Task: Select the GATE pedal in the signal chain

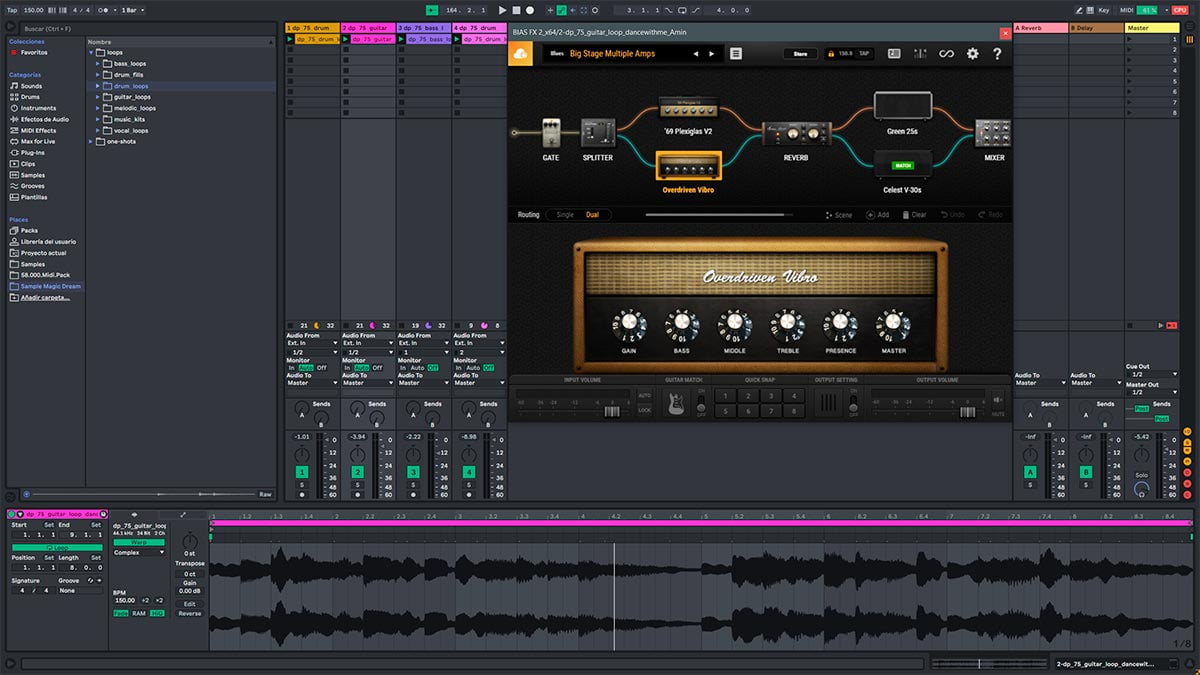Action: click(551, 133)
